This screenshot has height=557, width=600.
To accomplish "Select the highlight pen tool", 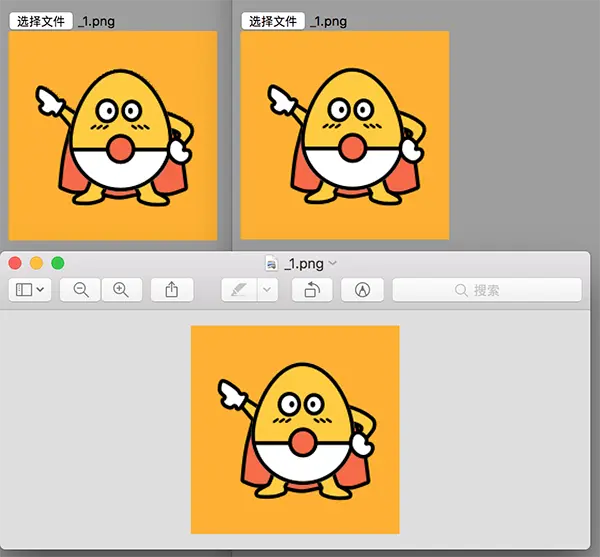I will click(239, 290).
